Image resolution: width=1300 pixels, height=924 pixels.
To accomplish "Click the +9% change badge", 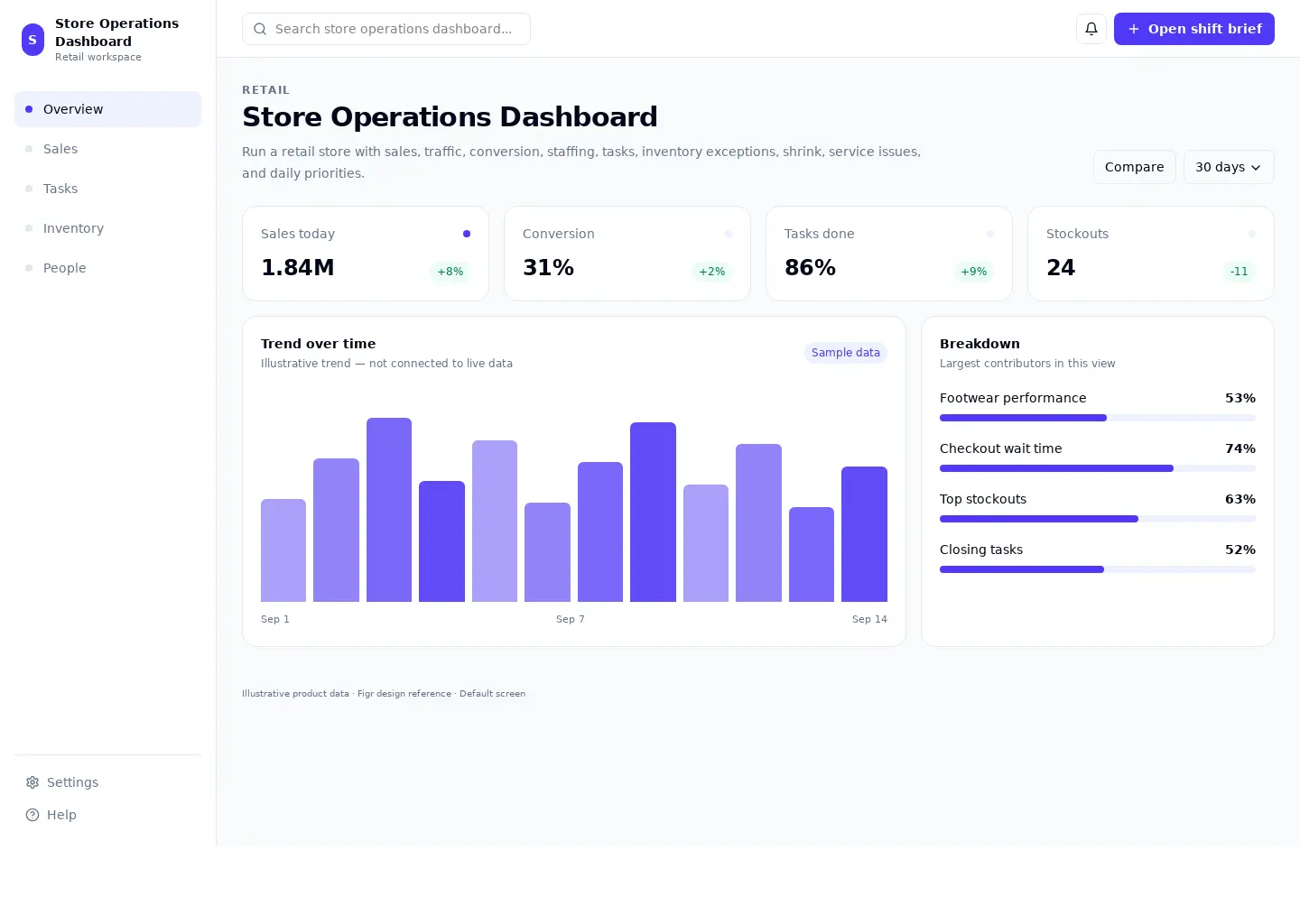I will tap(974, 272).
